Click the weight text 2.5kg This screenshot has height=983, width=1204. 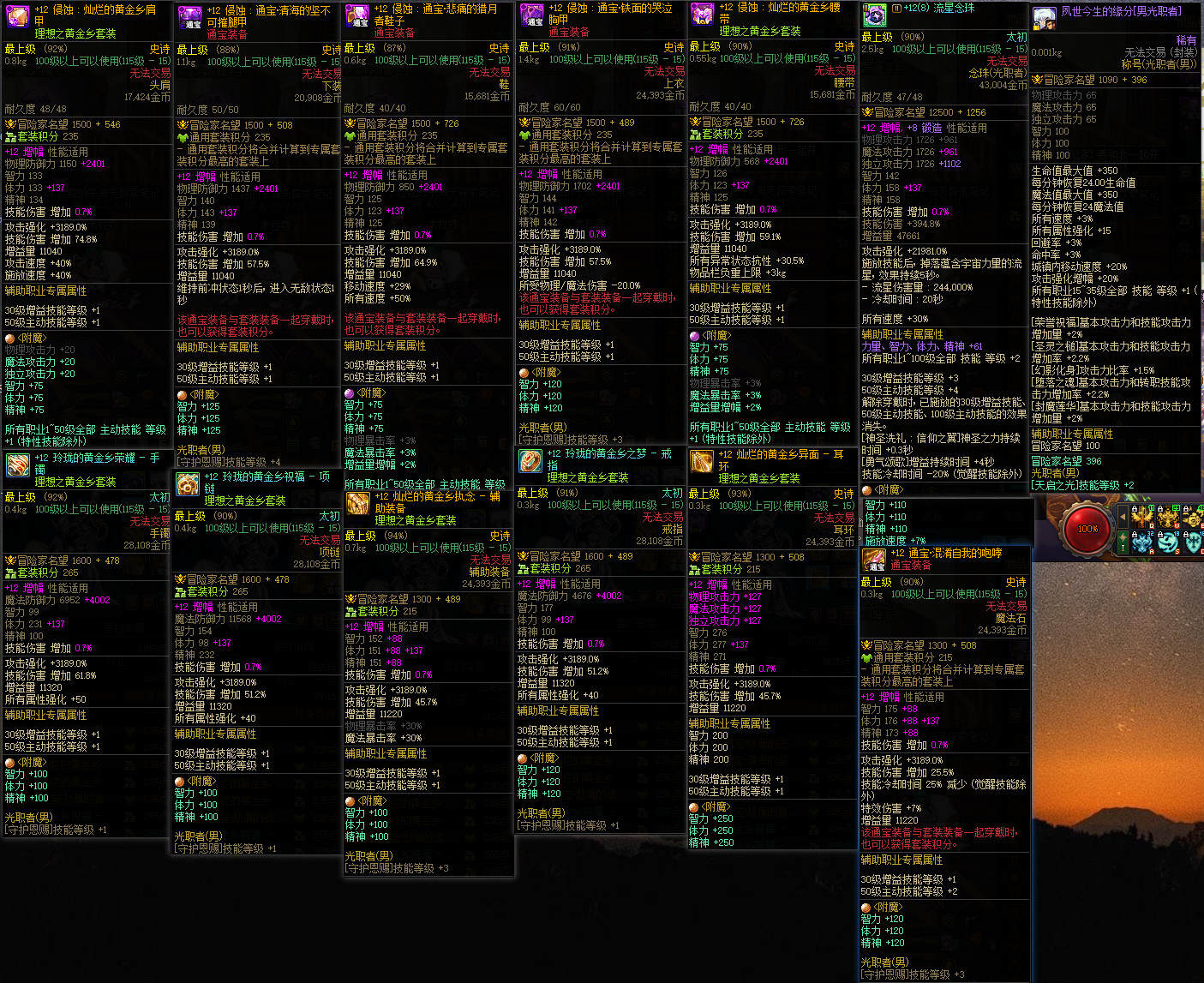872,49
